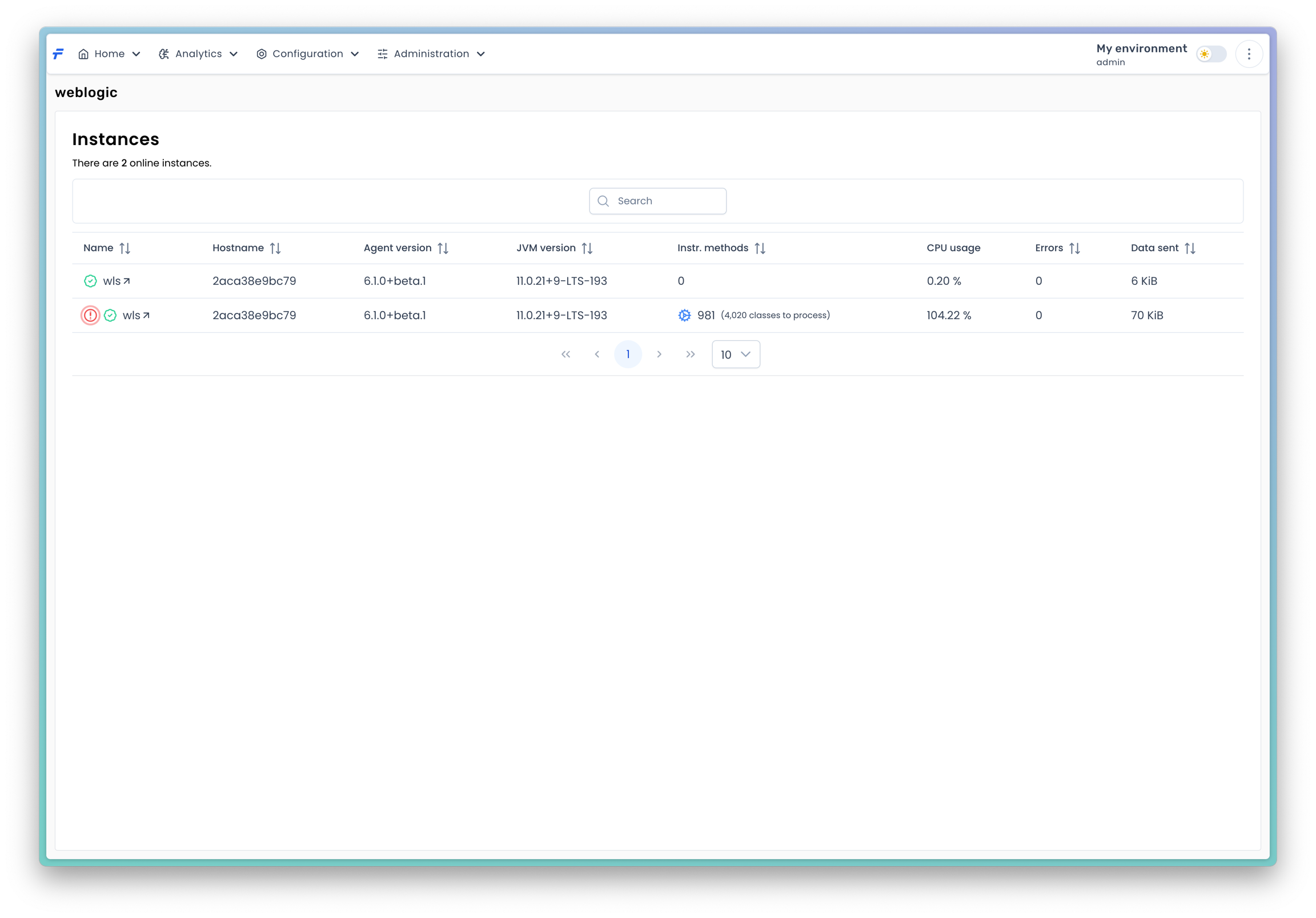Viewport: 1316px width, 918px height.
Task: Click the instance Search field
Action: pyautogui.click(x=657, y=201)
